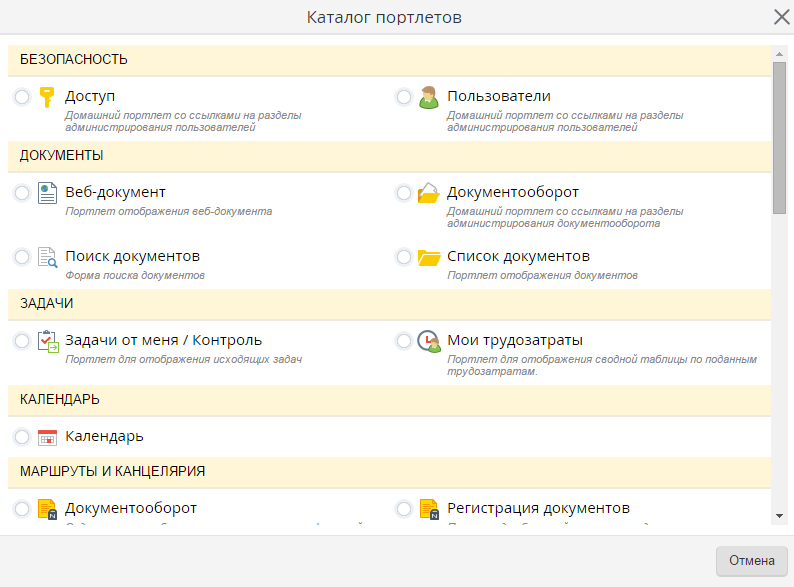Click the magnifier icon for Поиск документов
The image size is (794, 587).
pyautogui.click(x=47, y=257)
